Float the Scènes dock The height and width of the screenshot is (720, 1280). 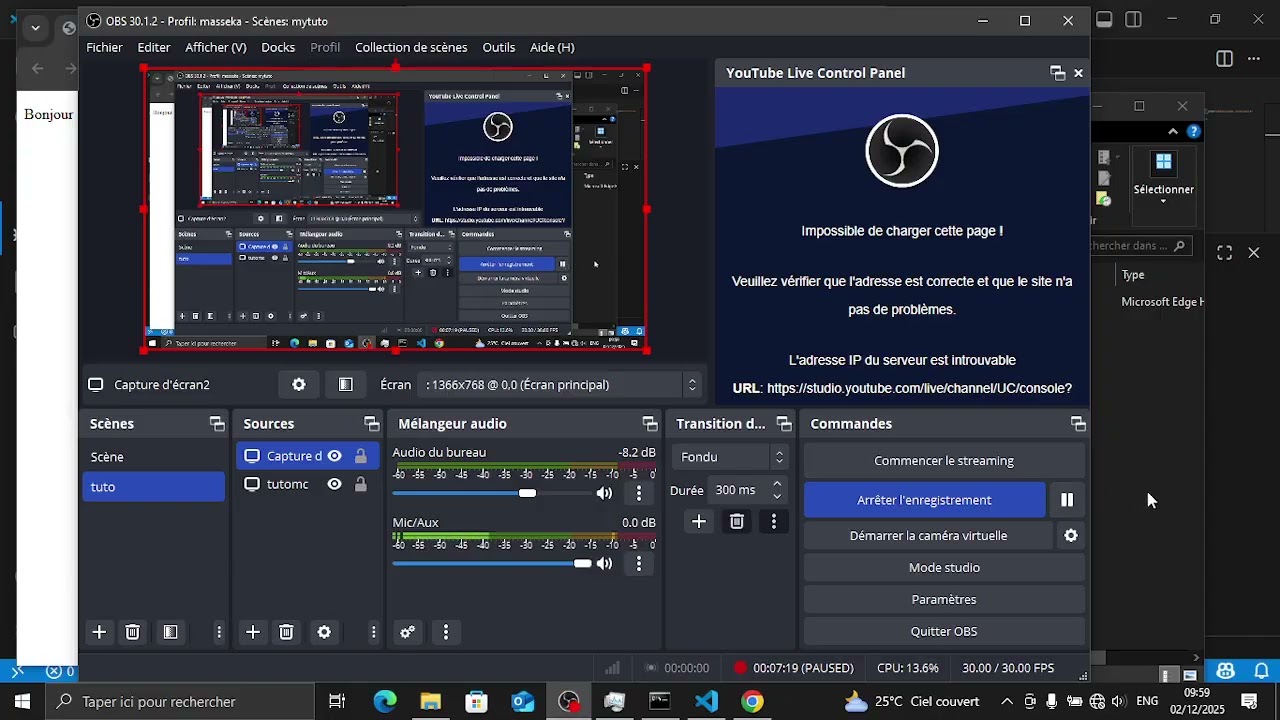217,424
